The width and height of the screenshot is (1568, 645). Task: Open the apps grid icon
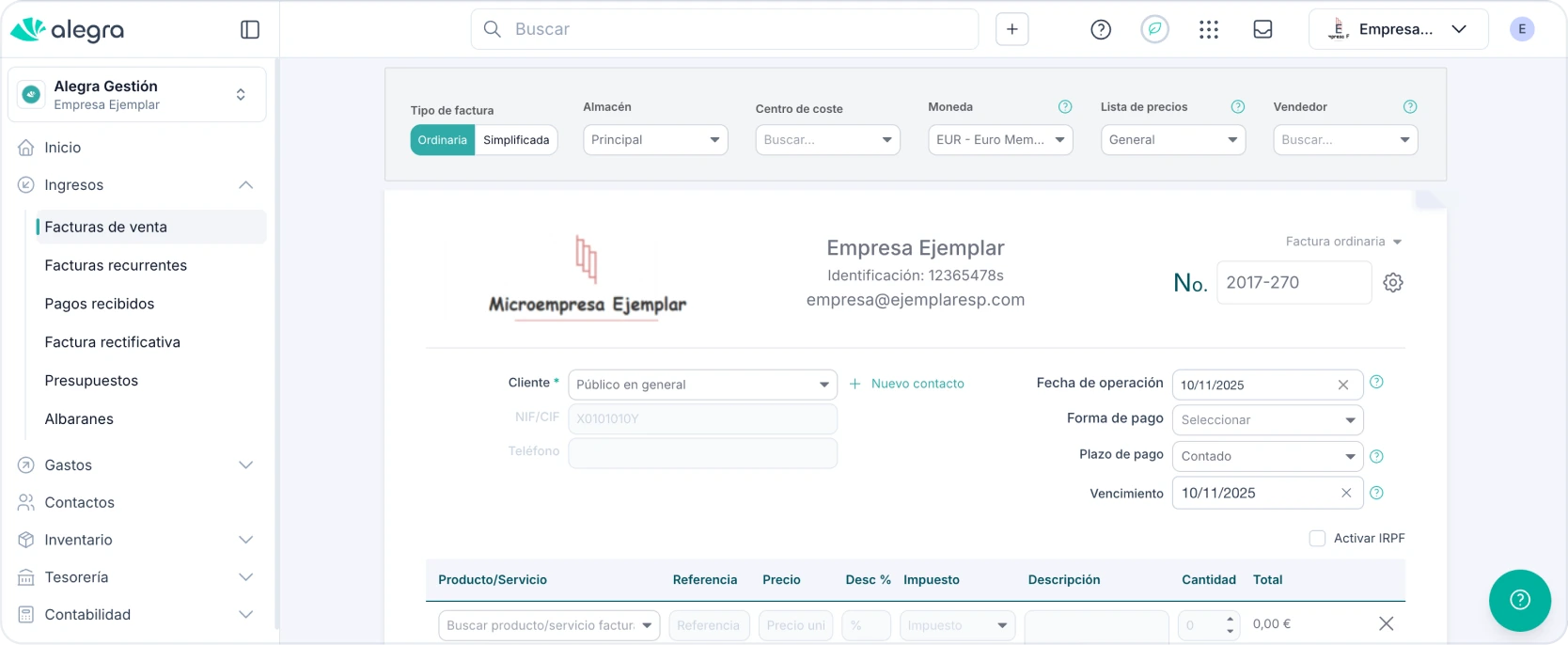tap(1209, 30)
